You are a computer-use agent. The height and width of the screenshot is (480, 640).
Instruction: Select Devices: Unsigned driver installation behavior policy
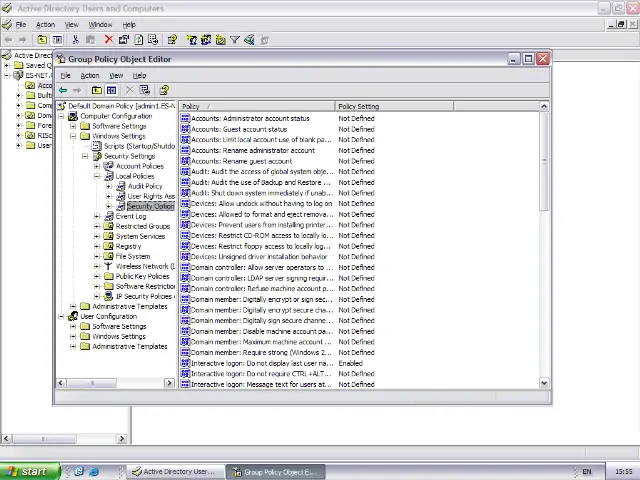click(x=259, y=257)
